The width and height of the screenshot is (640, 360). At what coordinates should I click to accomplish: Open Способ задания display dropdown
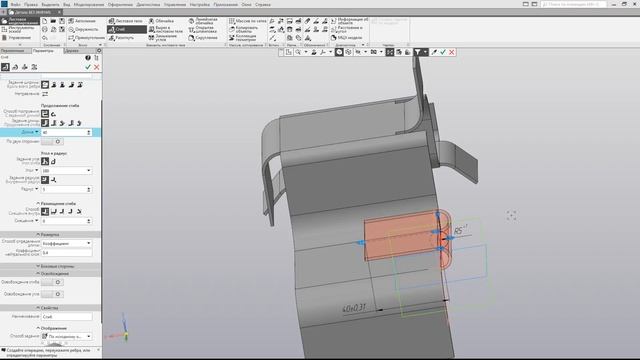pyautogui.click(x=66, y=336)
